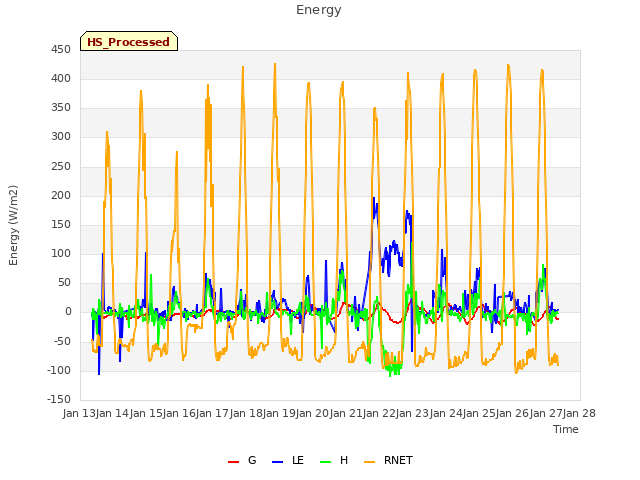
Task: Click the Jan 20 x-axis label
Action: tap(312, 414)
